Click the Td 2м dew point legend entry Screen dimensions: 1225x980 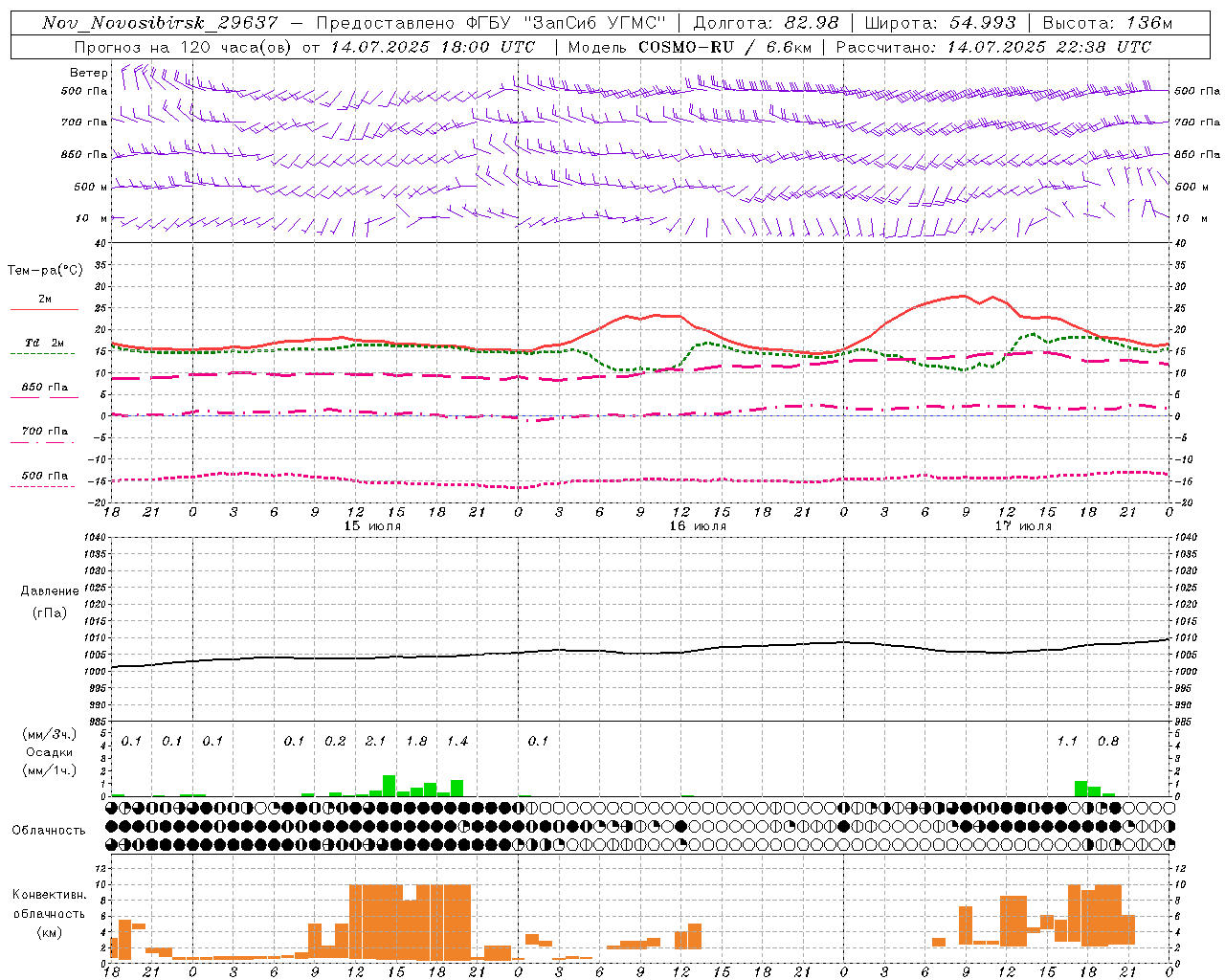coord(44,343)
